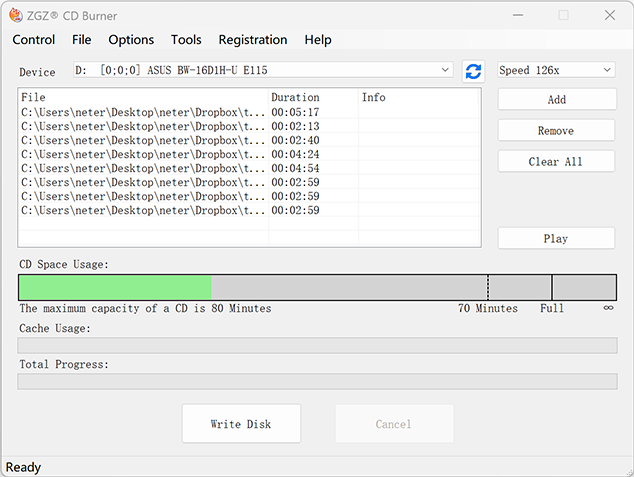This screenshot has width=634, height=477.
Task: Open the Tools menu
Action: click(186, 40)
